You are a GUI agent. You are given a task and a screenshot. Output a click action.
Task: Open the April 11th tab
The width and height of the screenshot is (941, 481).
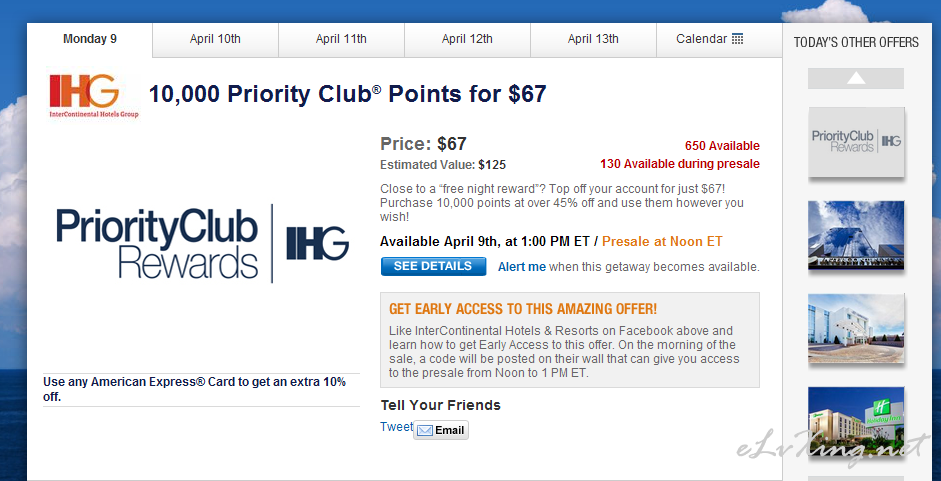pos(341,40)
